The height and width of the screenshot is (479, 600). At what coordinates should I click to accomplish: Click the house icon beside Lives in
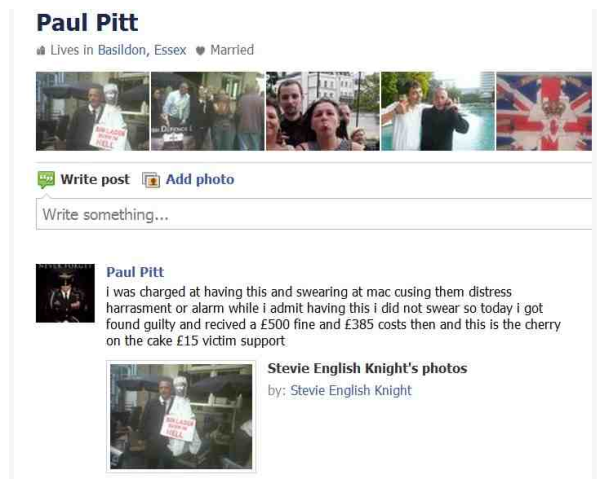coord(41,51)
